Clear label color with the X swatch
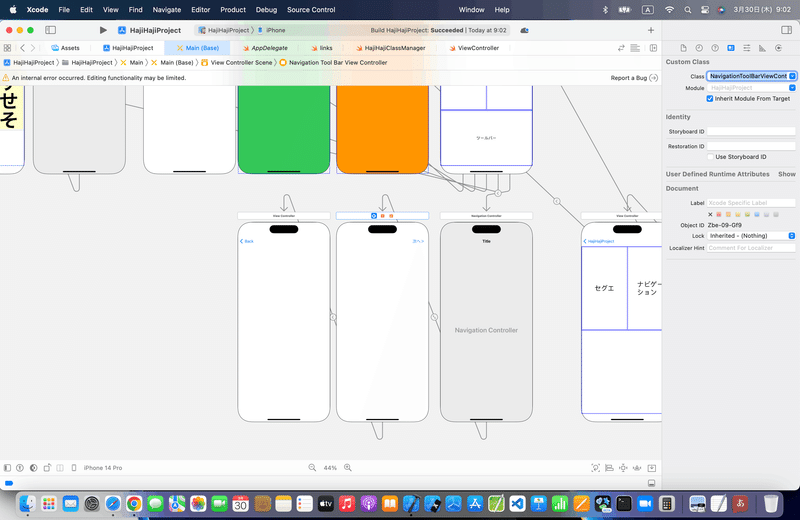This screenshot has height=520, width=800. click(710, 215)
